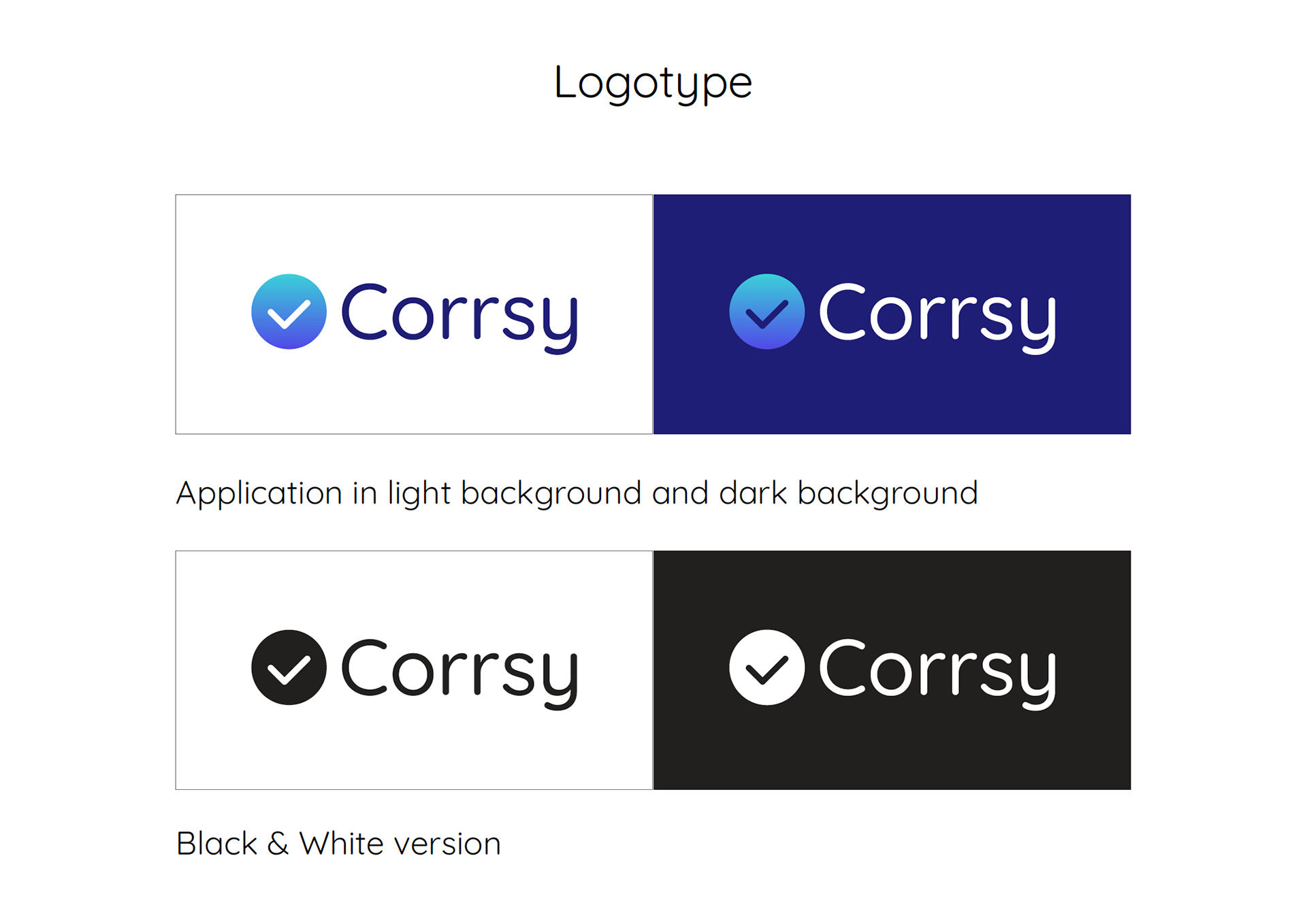This screenshot has height=924, width=1307.
Task: Select the navy Corrsy wordmark on white
Action: (x=459, y=318)
